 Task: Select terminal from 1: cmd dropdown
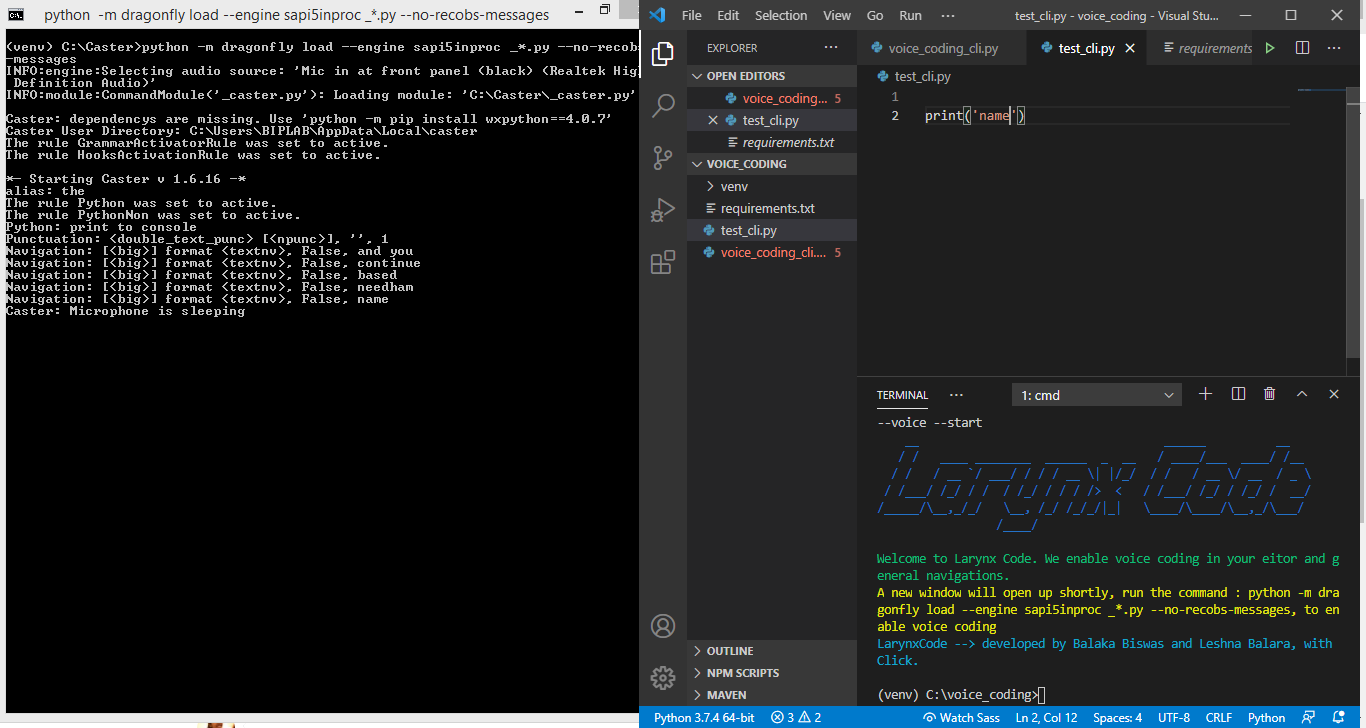1097,395
